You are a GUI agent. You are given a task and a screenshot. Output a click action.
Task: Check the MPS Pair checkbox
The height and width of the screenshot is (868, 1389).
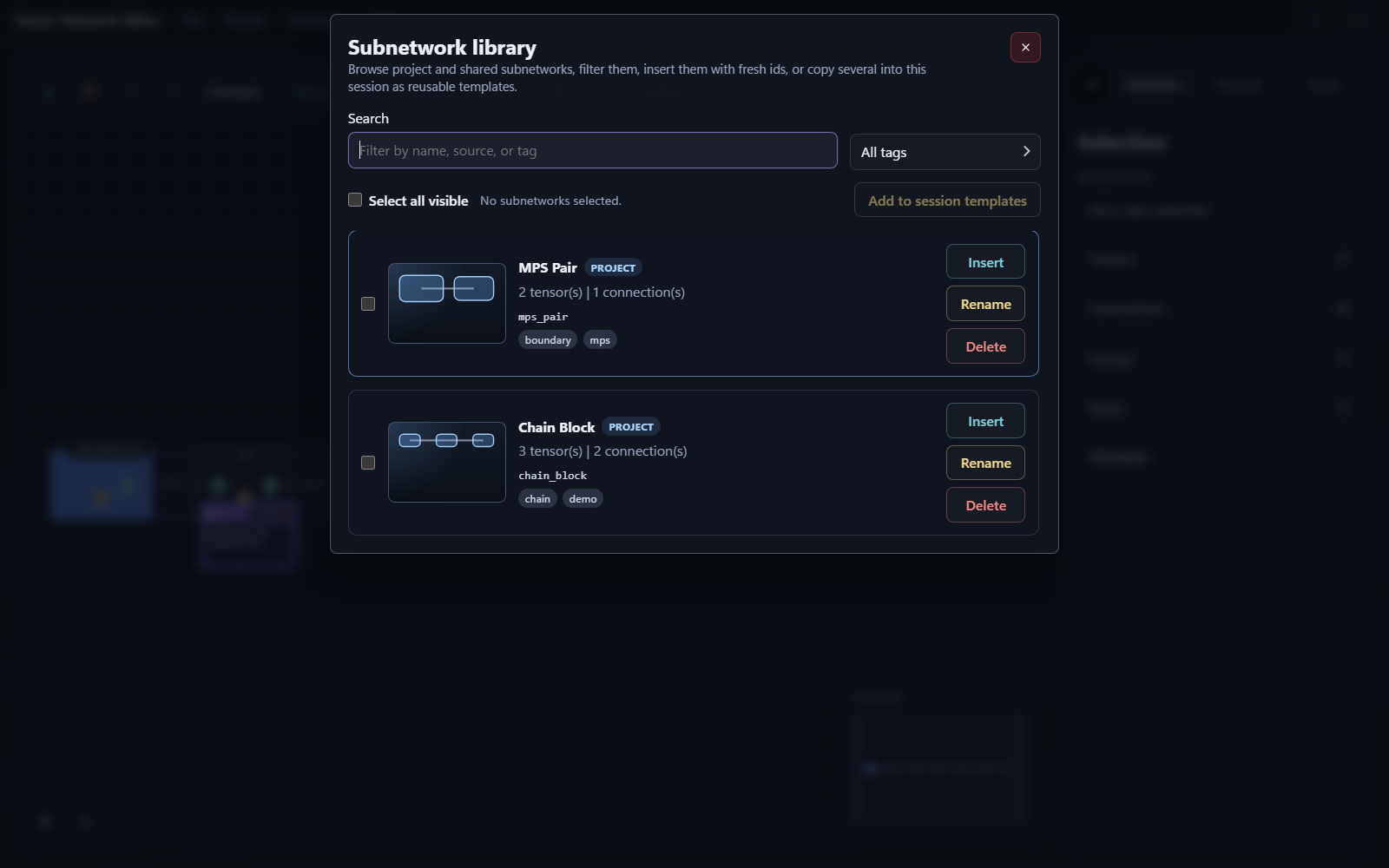tap(368, 304)
